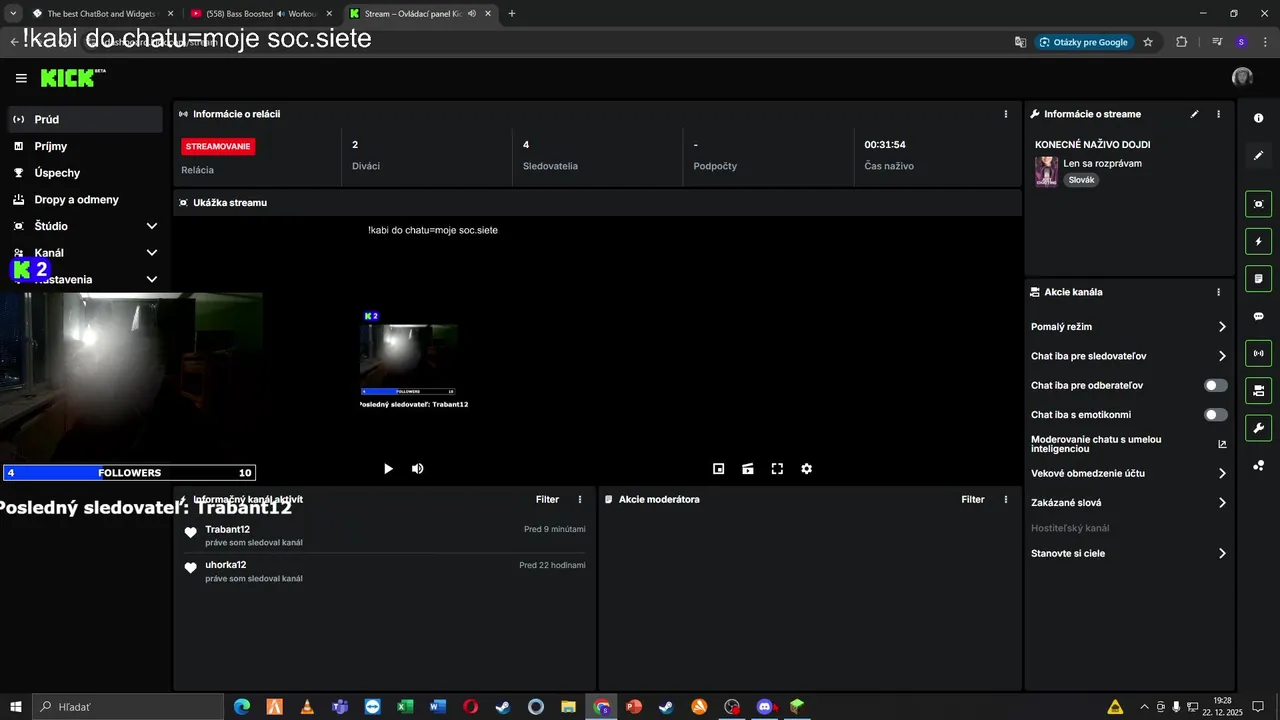Click the three-dots layout icon at sidebar bottom
Image resolution: width=1280 pixels, height=720 pixels.
pyautogui.click(x=1258, y=465)
